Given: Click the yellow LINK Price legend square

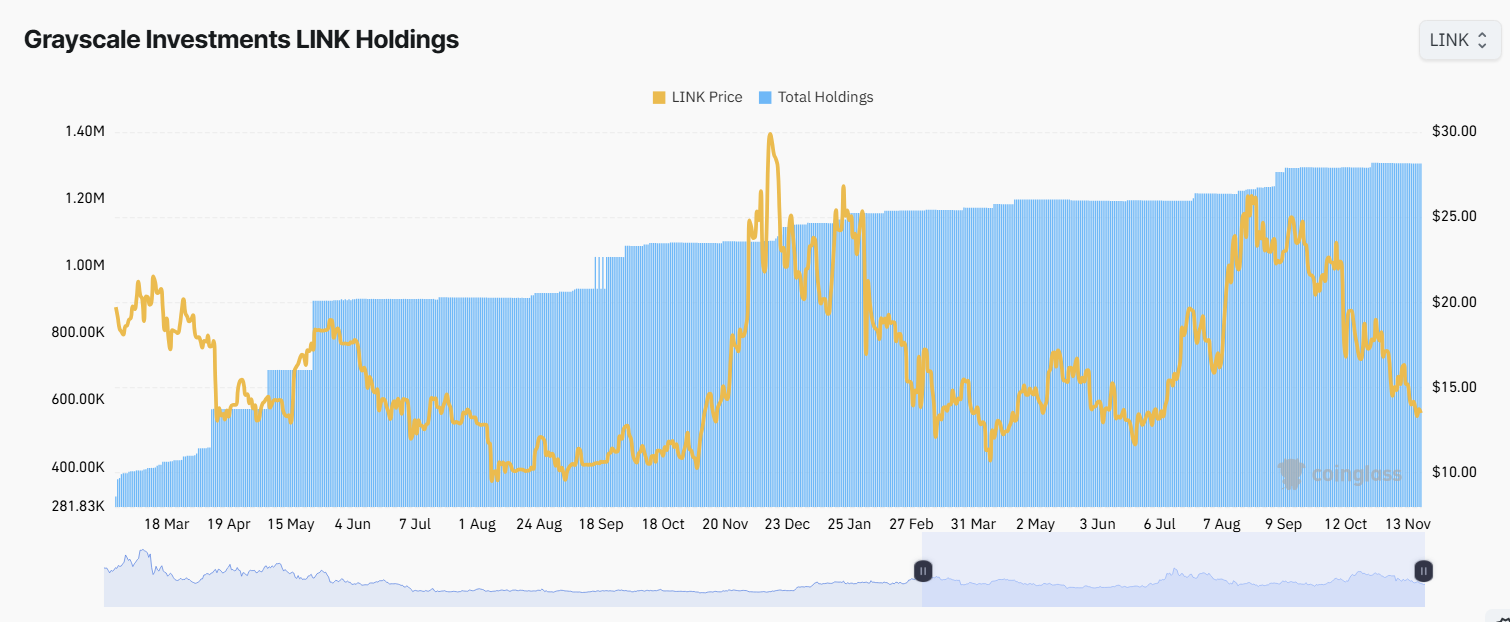Looking at the screenshot, I should click(658, 96).
